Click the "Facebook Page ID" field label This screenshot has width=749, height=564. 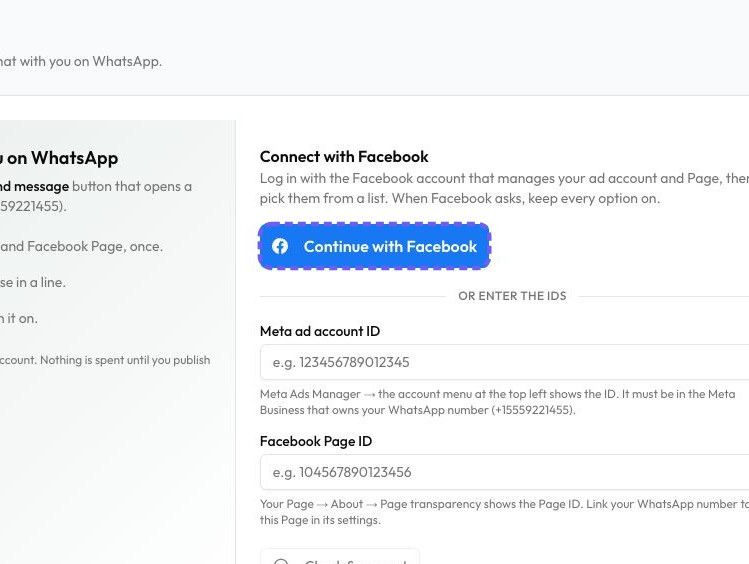click(316, 441)
